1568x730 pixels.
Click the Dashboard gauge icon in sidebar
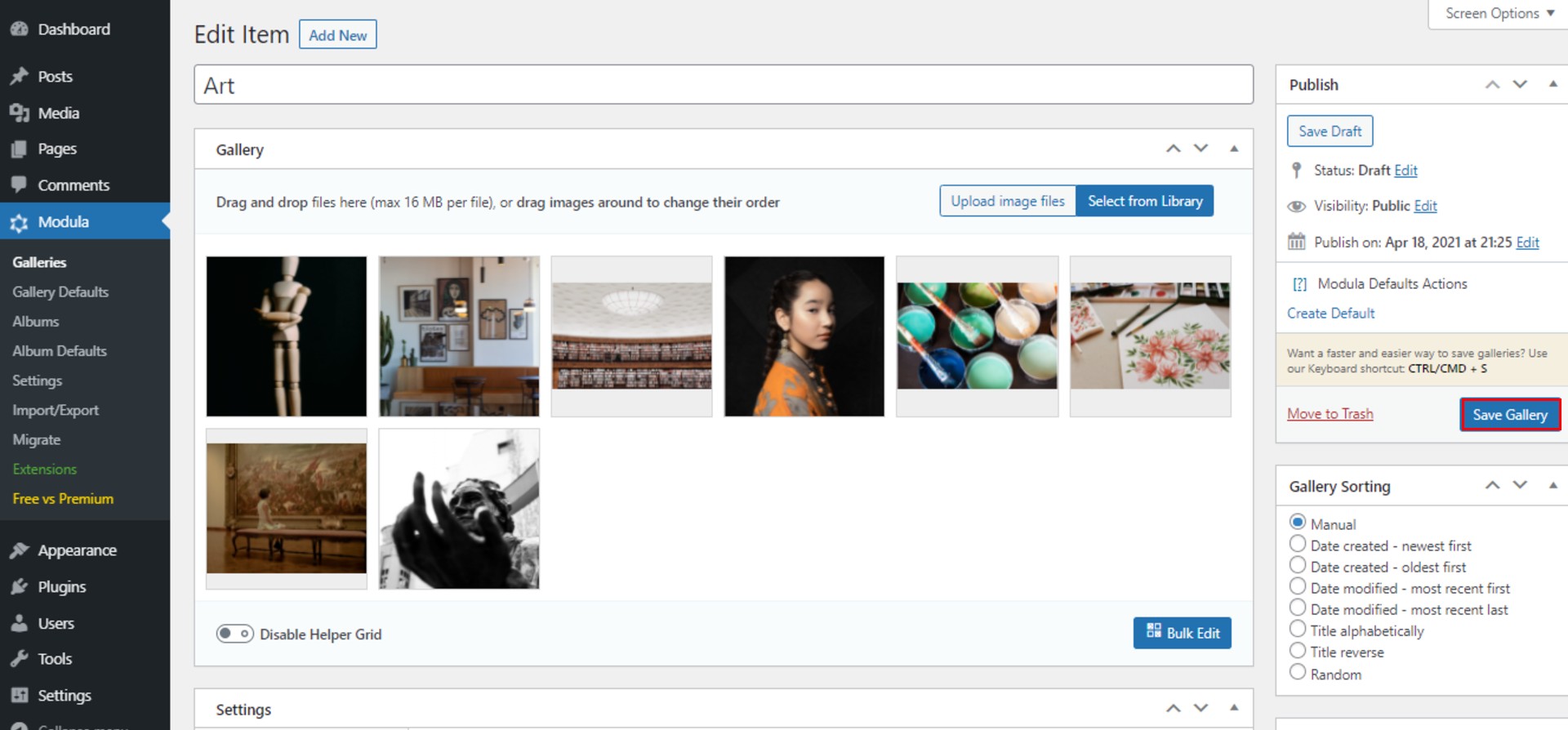pyautogui.click(x=20, y=29)
